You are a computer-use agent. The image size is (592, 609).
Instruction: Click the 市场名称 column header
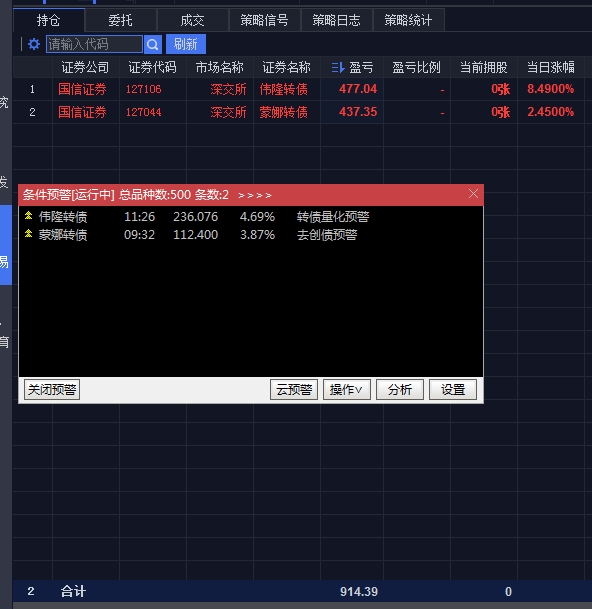(219, 68)
